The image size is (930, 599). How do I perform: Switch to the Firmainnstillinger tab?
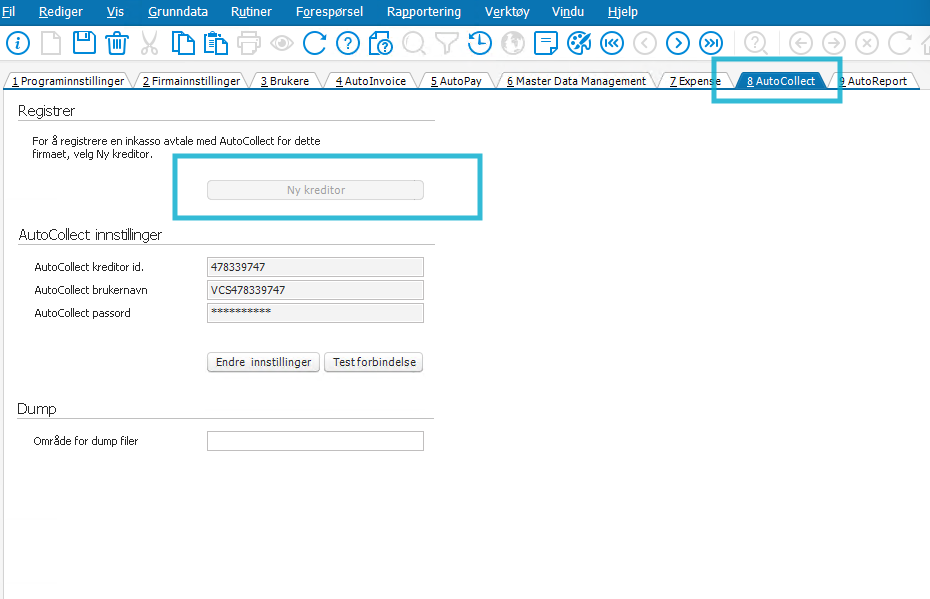191,81
